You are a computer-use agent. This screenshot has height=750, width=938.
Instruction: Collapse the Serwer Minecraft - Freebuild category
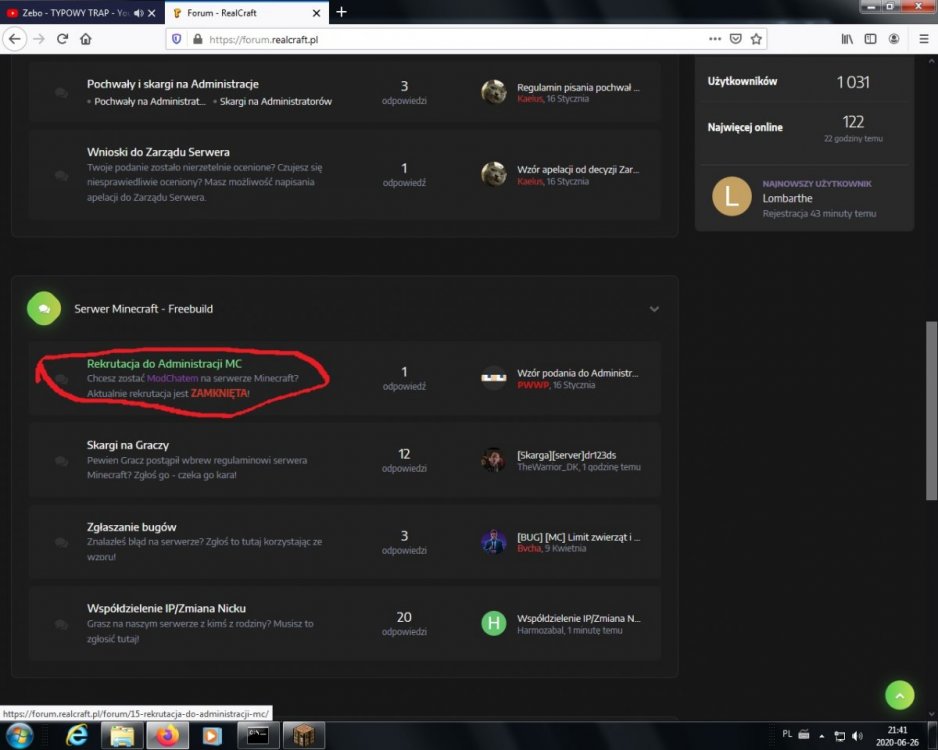coord(654,309)
